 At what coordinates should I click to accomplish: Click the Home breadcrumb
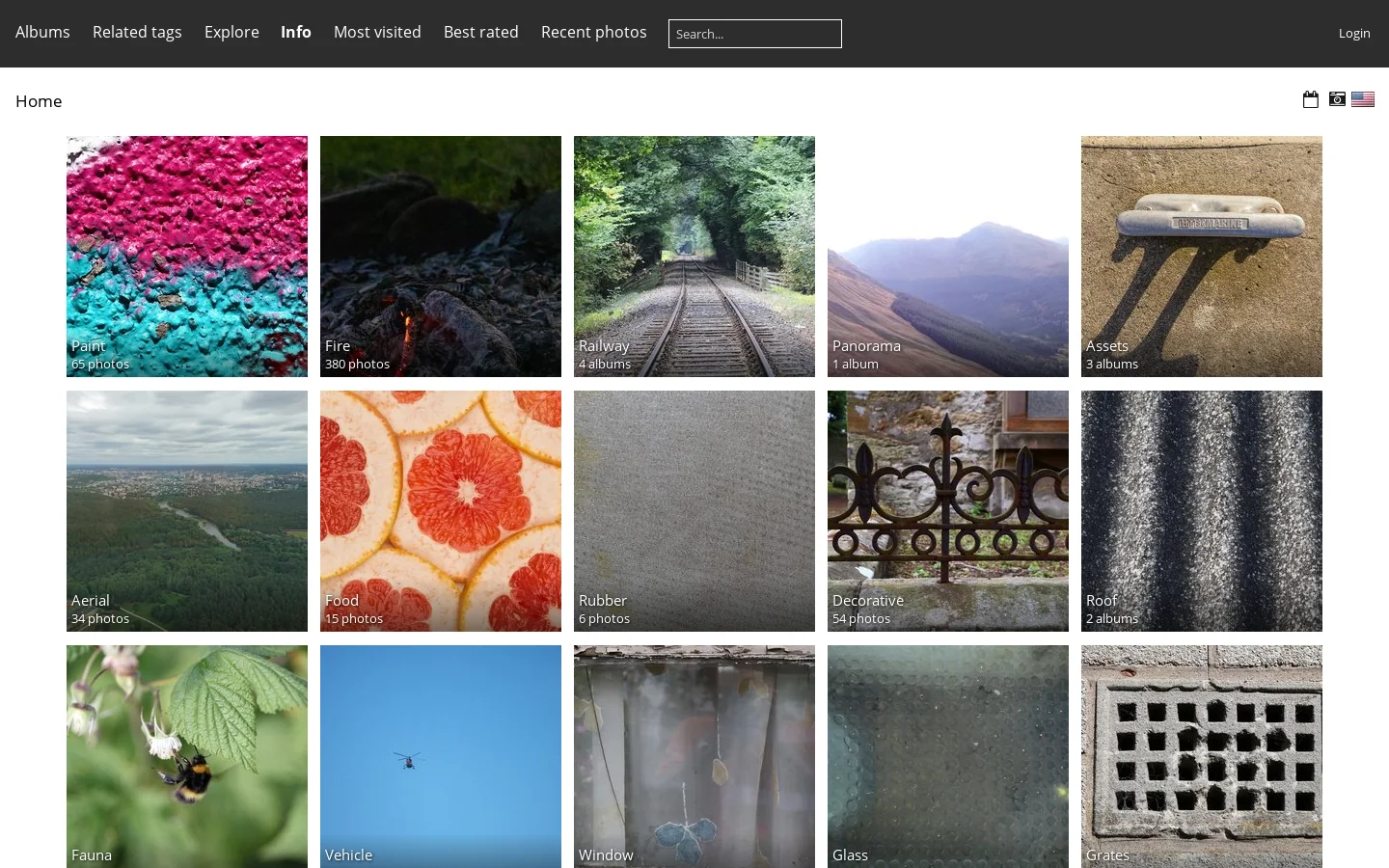click(39, 101)
